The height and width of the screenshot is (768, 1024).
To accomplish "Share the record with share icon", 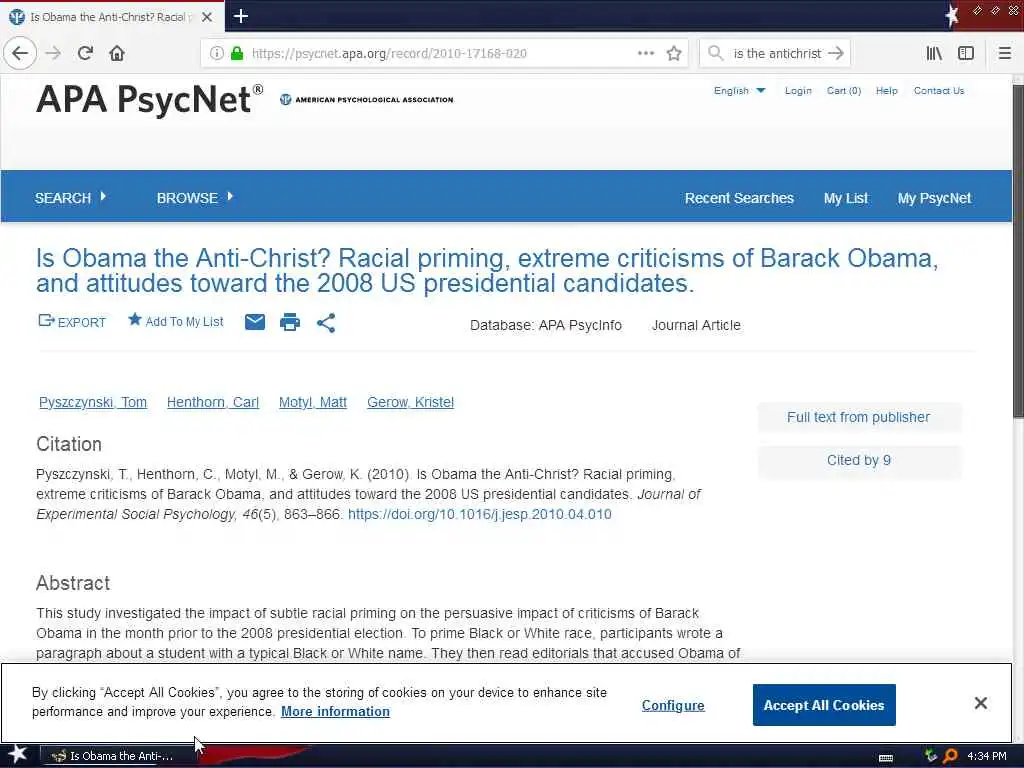I will click(326, 323).
